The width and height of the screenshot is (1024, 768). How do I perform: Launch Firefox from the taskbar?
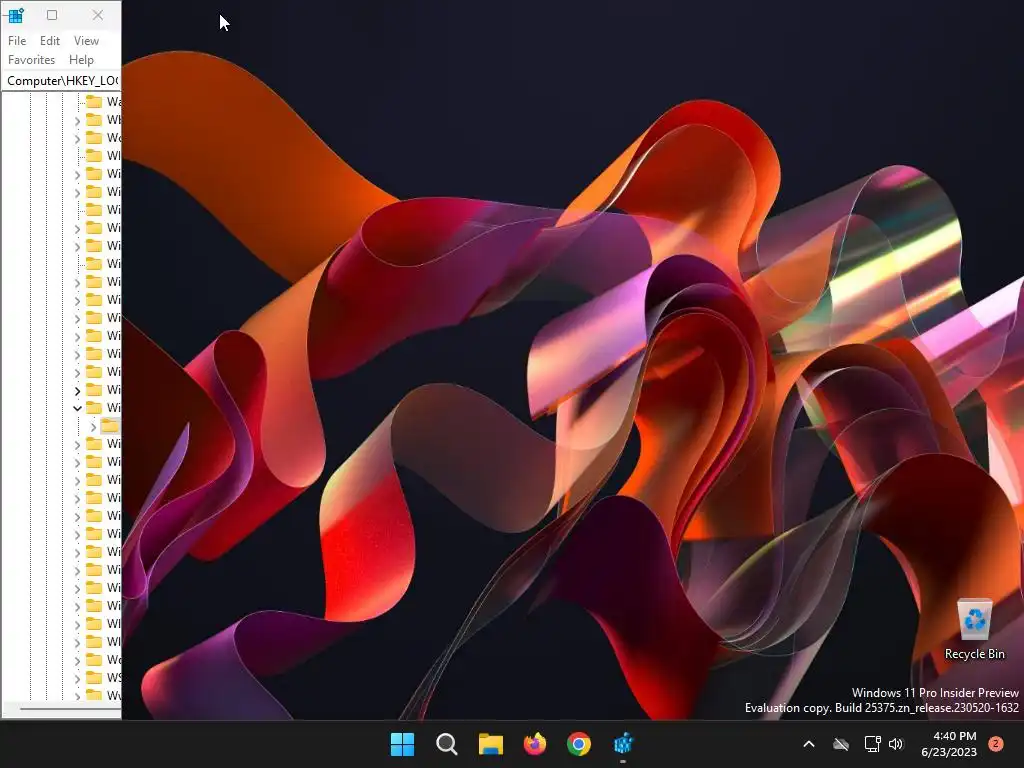pos(535,744)
